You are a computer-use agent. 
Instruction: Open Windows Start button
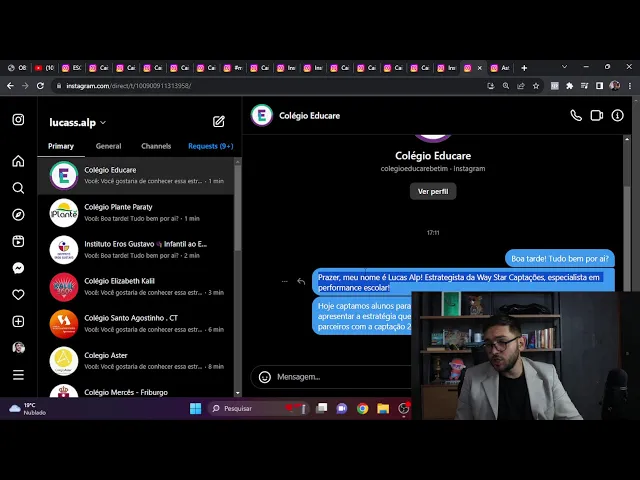[196, 408]
